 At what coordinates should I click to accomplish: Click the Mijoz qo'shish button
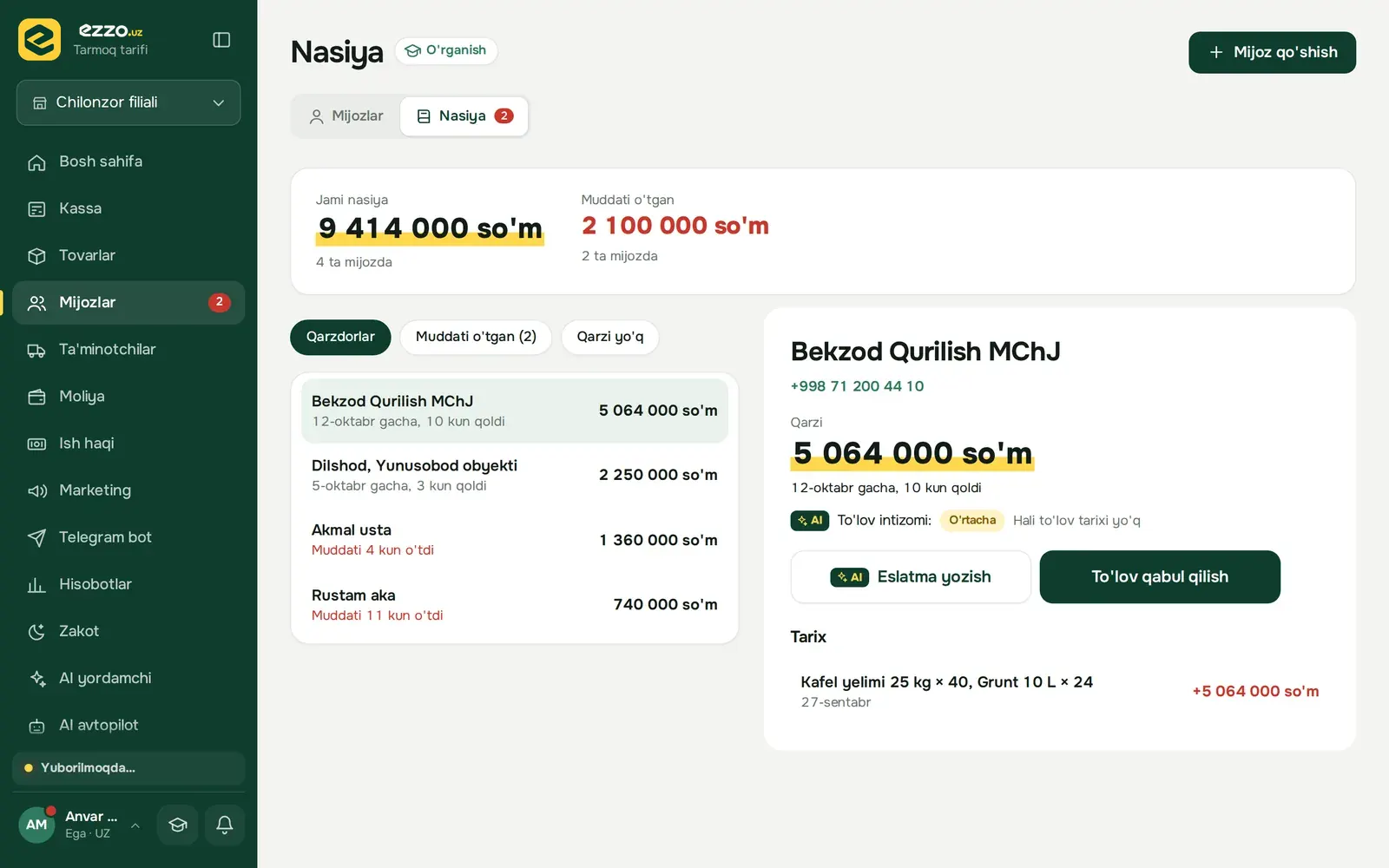click(1272, 52)
